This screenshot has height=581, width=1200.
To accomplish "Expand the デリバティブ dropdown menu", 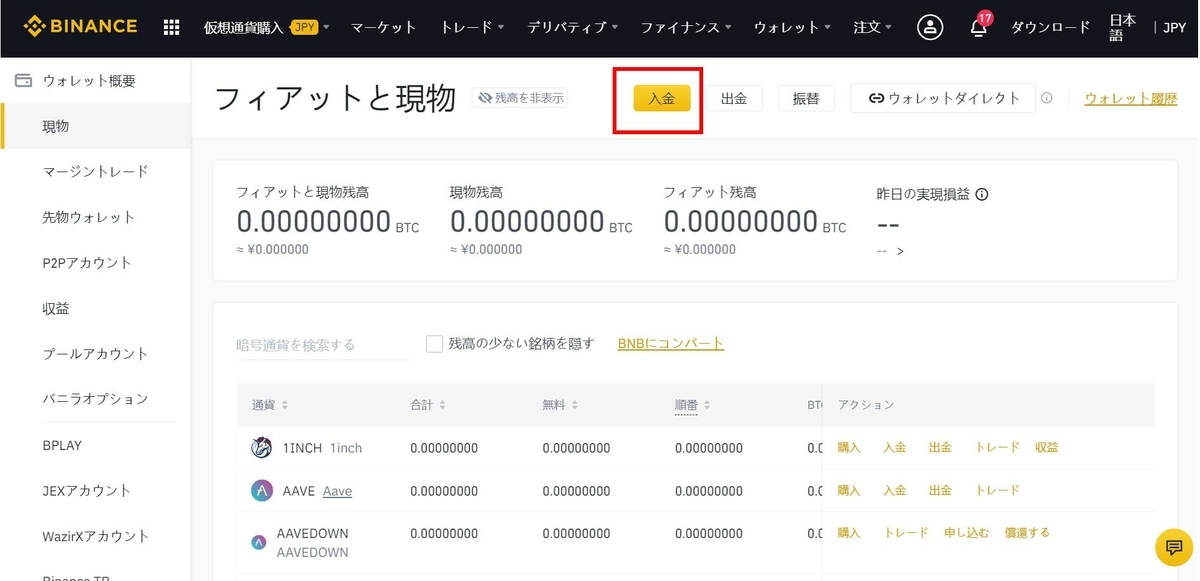I will tap(573, 27).
